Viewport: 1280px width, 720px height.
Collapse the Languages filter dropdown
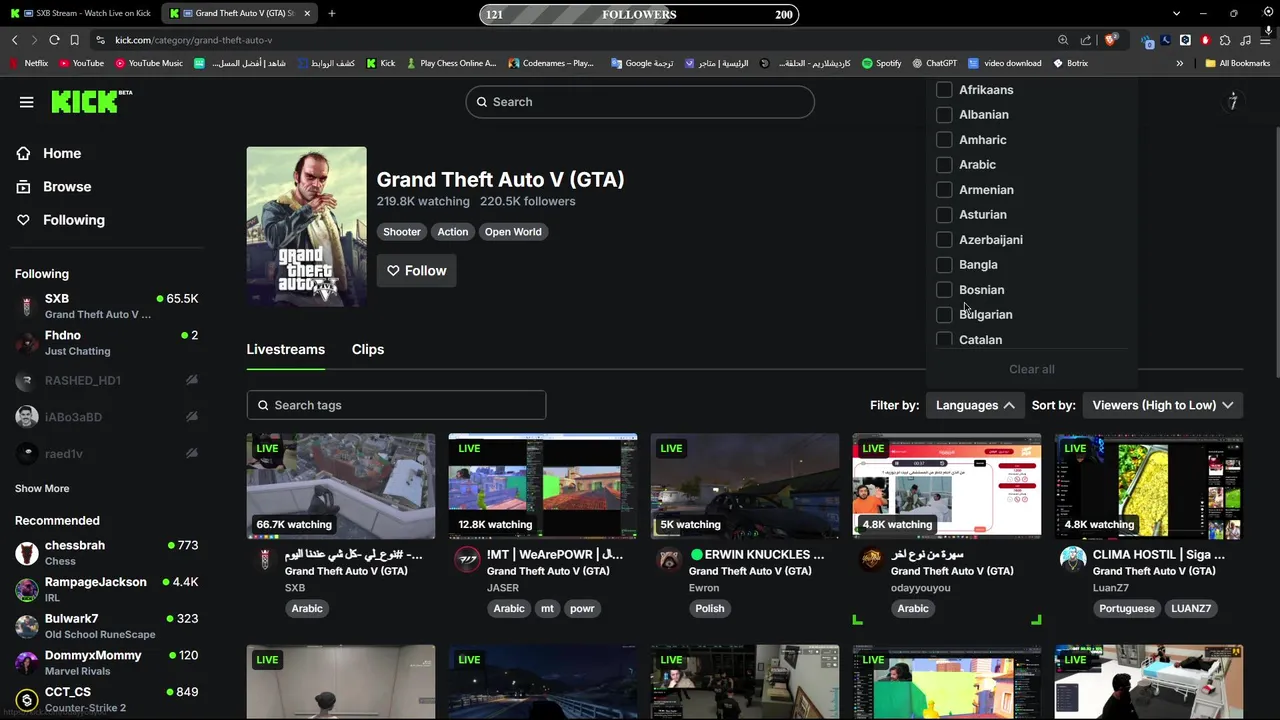[x=975, y=405]
